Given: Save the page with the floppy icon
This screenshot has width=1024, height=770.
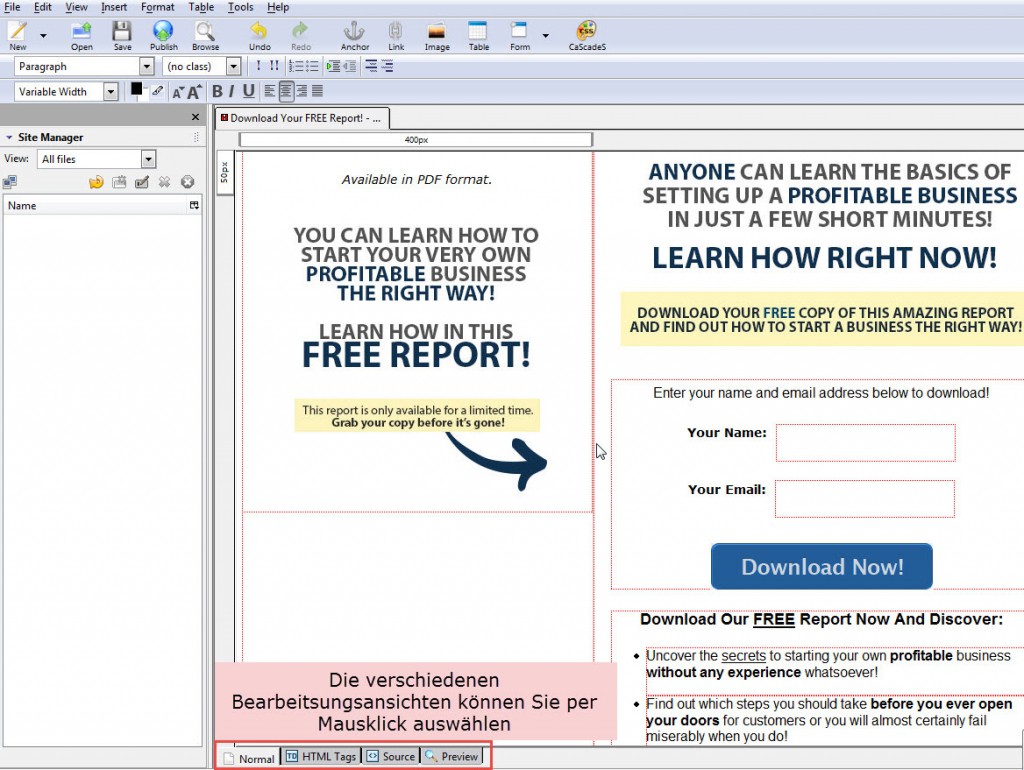Looking at the screenshot, I should [x=122, y=32].
